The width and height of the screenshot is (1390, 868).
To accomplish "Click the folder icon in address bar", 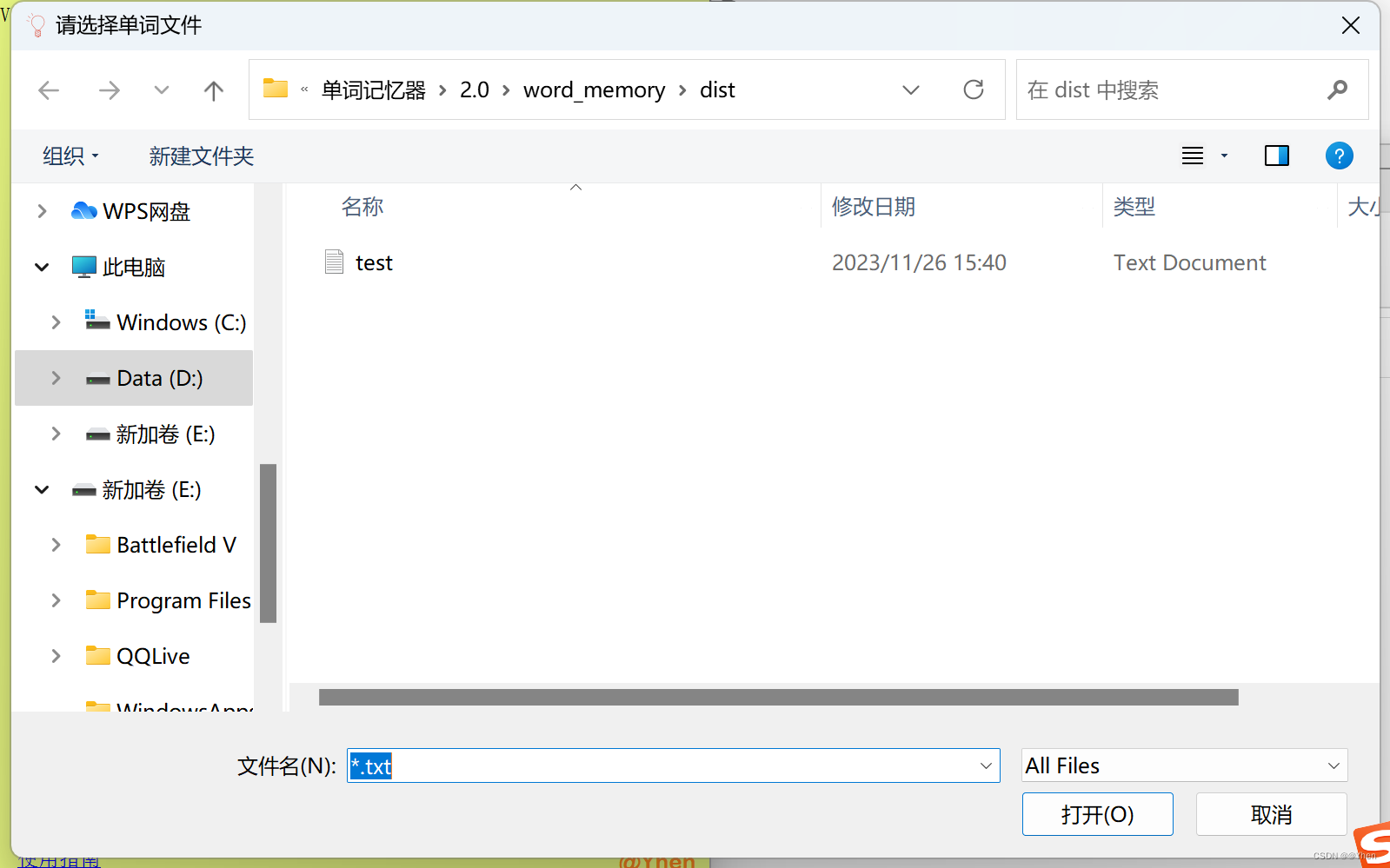I will (276, 89).
